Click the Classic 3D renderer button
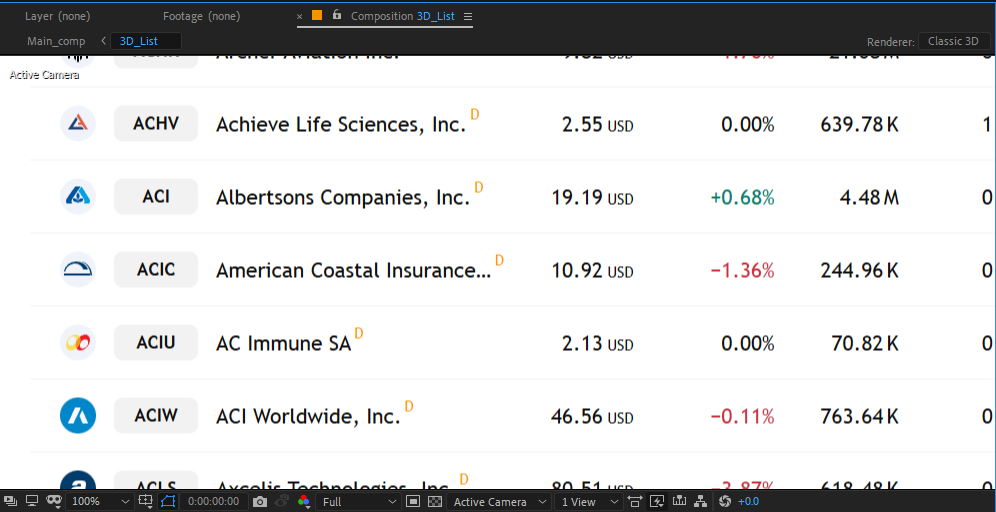Viewport: 996px width, 512px height. click(x=953, y=41)
